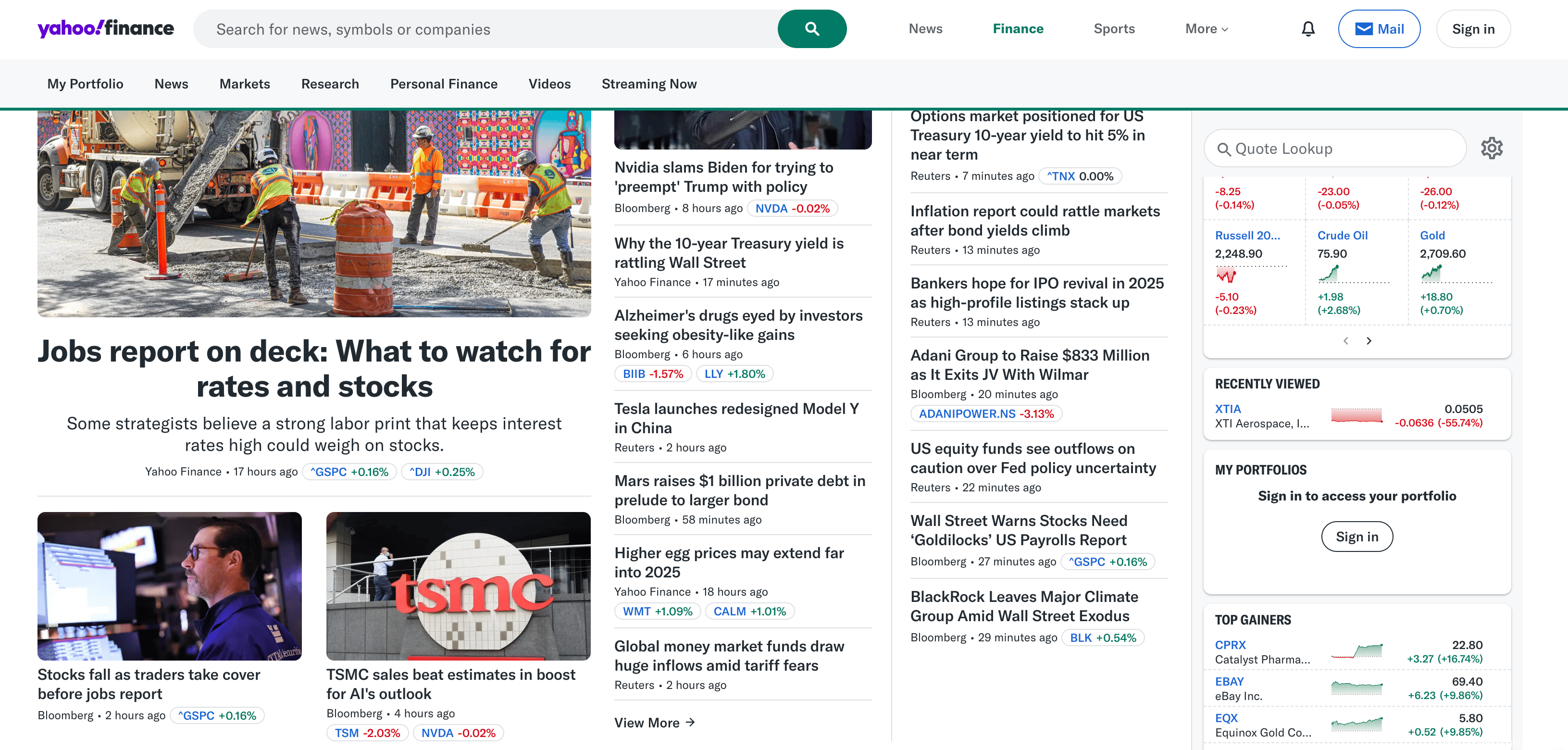Click the green search magnifier button
1568x750 pixels.
(x=811, y=29)
